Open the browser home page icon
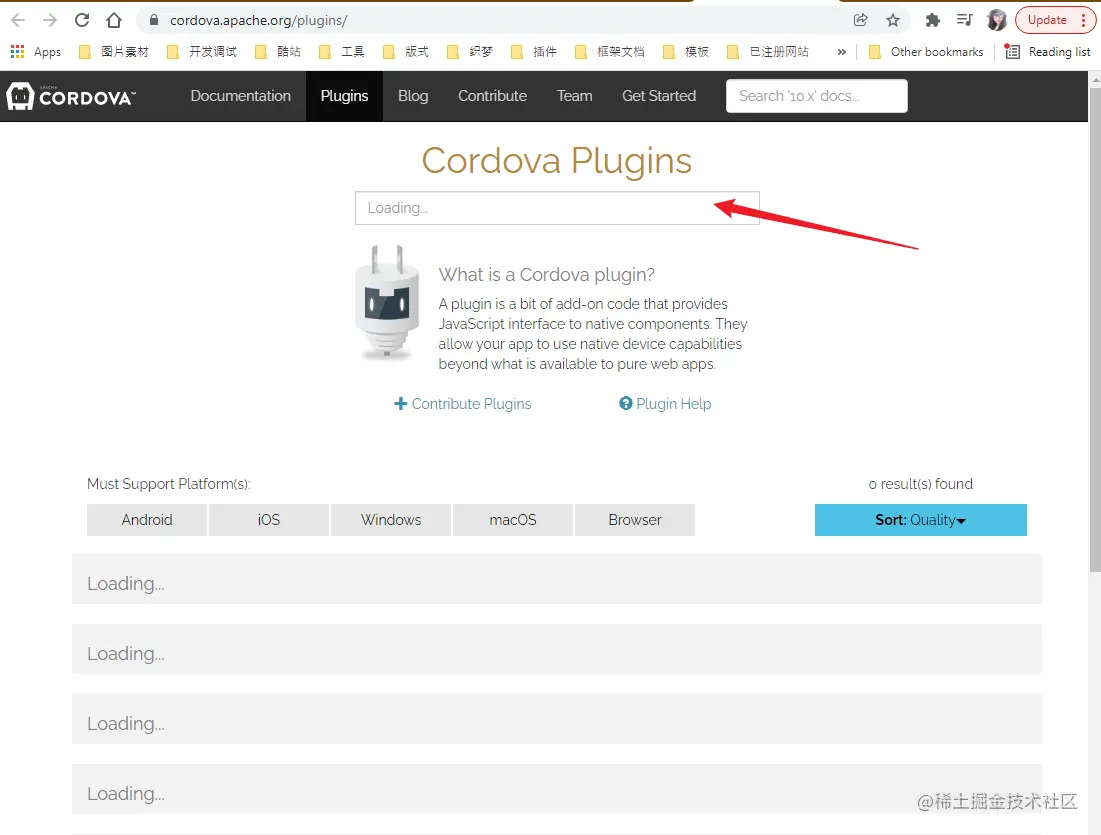 click(114, 20)
